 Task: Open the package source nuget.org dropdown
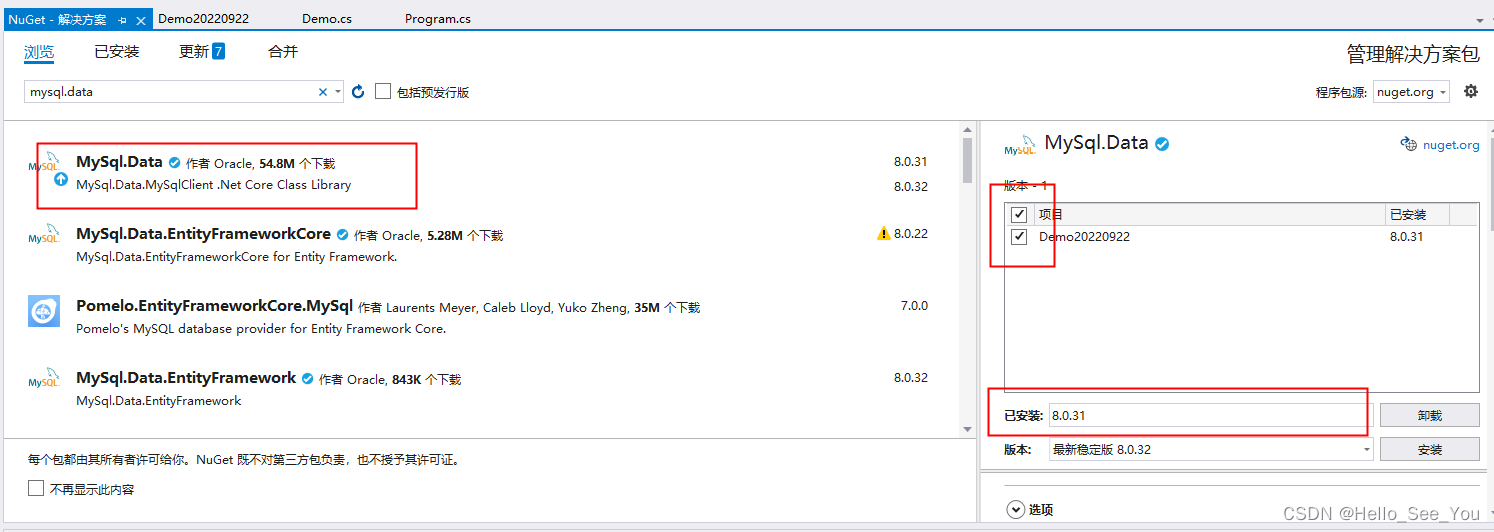tap(1411, 91)
